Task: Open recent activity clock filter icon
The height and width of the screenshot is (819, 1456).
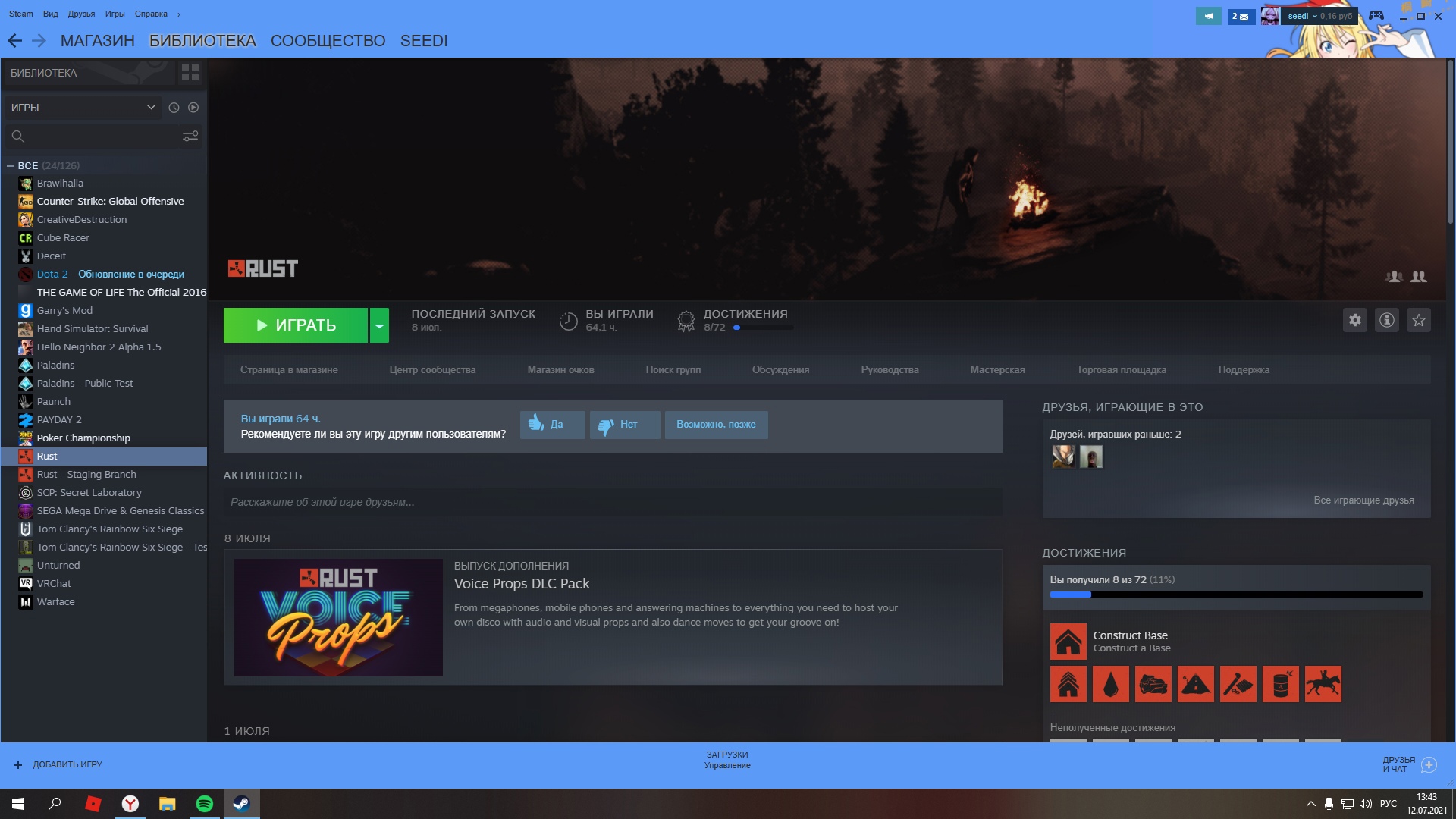Action: click(x=174, y=108)
